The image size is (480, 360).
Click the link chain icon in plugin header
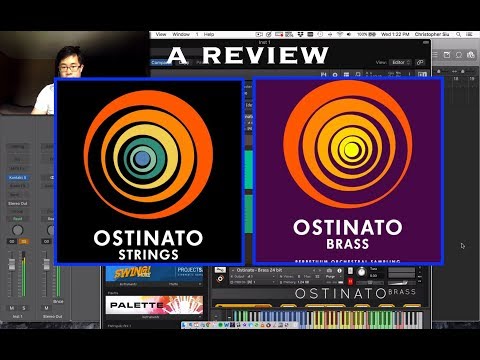420,62
